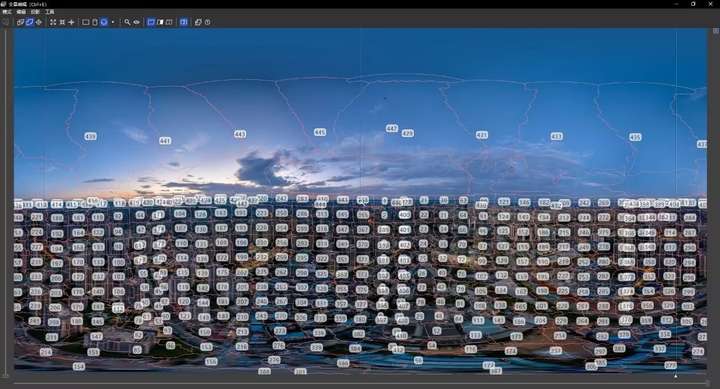Viewport: 720px width, 389px height.
Task: Select image label 445 in the sky
Action: pos(320,132)
